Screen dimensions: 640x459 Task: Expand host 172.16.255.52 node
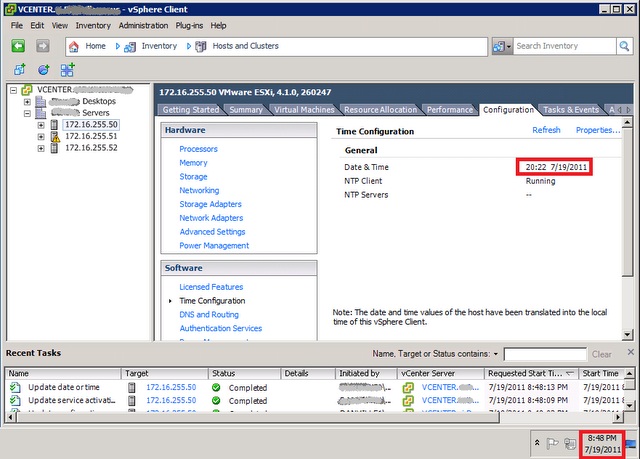coord(41,148)
